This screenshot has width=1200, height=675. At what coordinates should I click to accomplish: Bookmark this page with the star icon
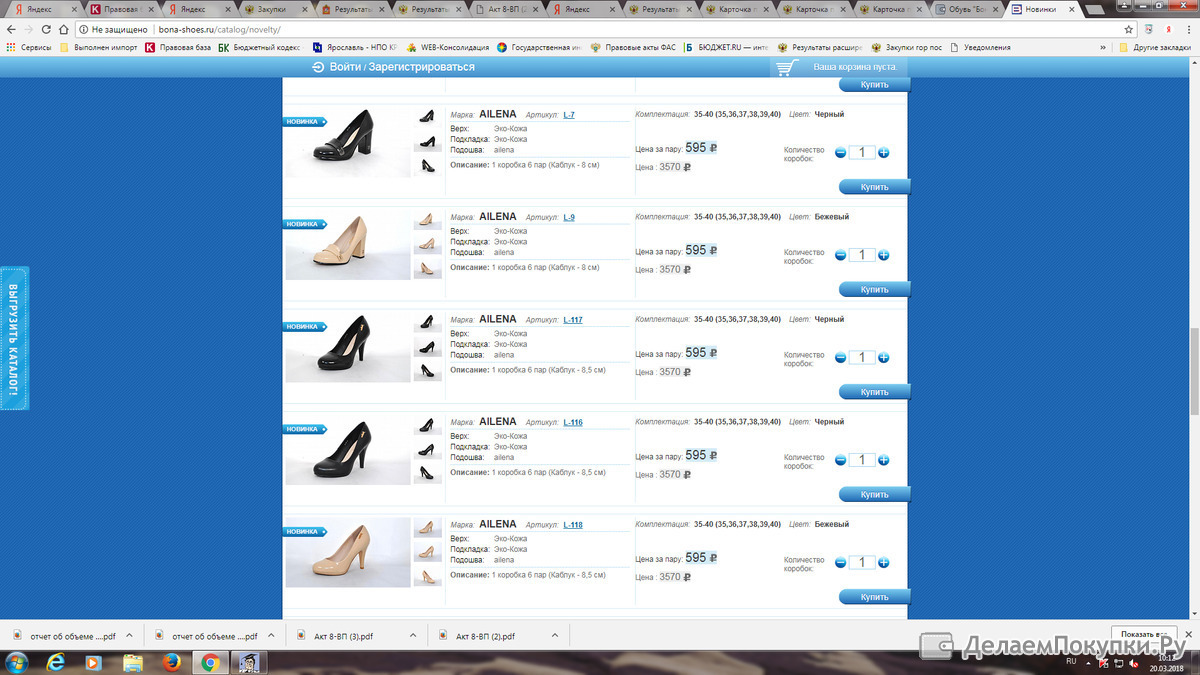click(x=1129, y=30)
